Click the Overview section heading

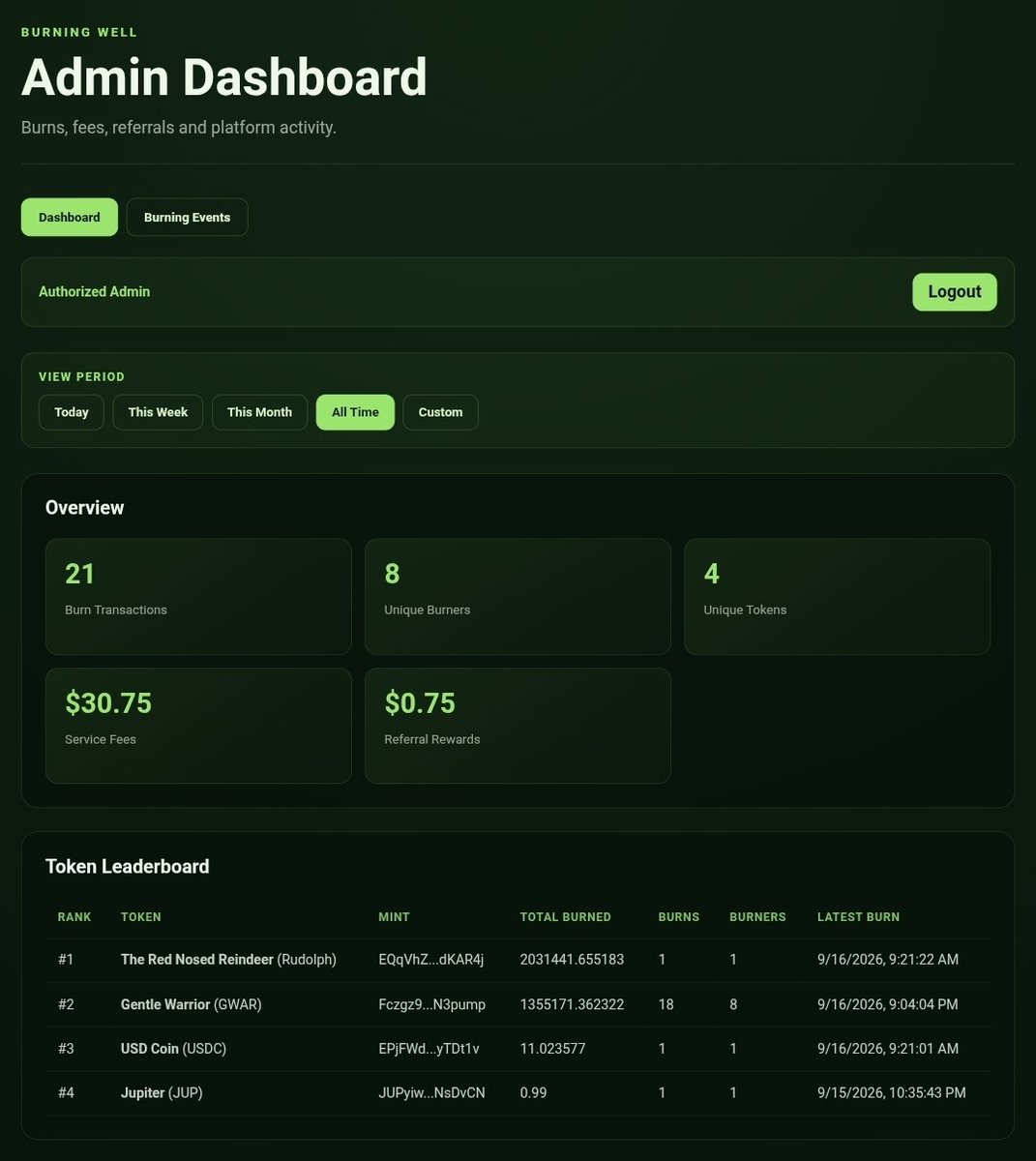tap(85, 507)
